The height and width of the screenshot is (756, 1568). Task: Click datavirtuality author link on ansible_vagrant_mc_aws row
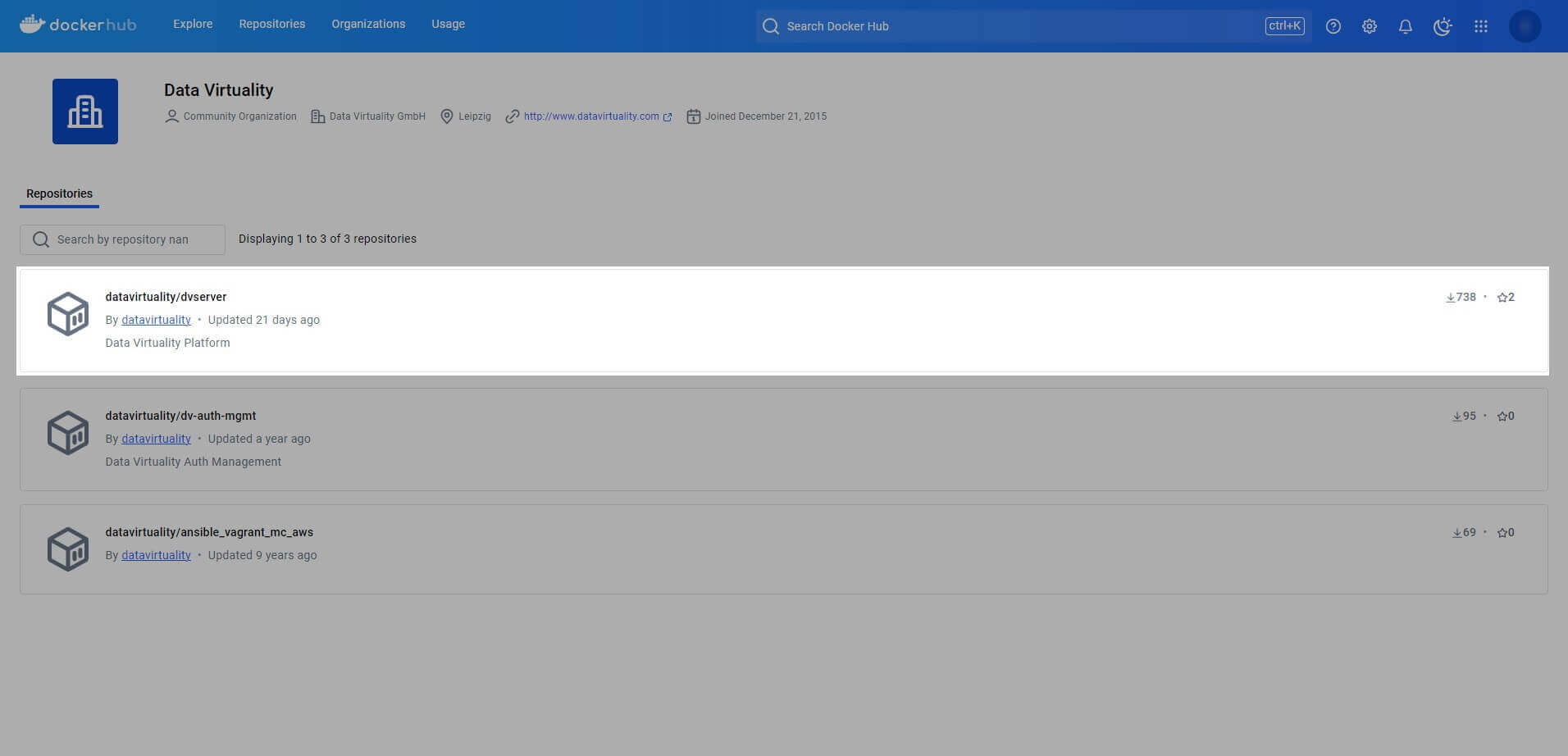click(156, 555)
